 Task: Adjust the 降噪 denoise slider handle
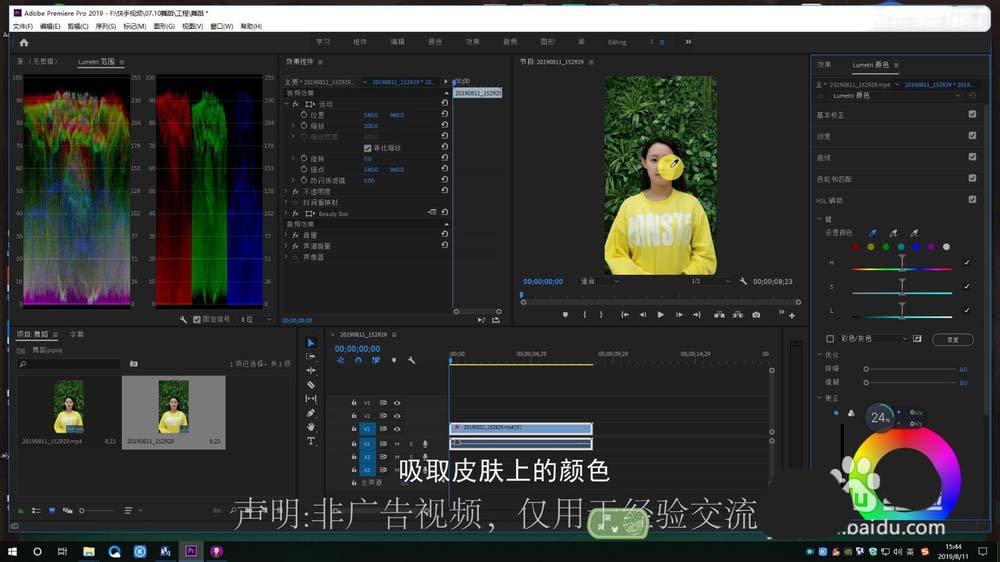tap(866, 369)
